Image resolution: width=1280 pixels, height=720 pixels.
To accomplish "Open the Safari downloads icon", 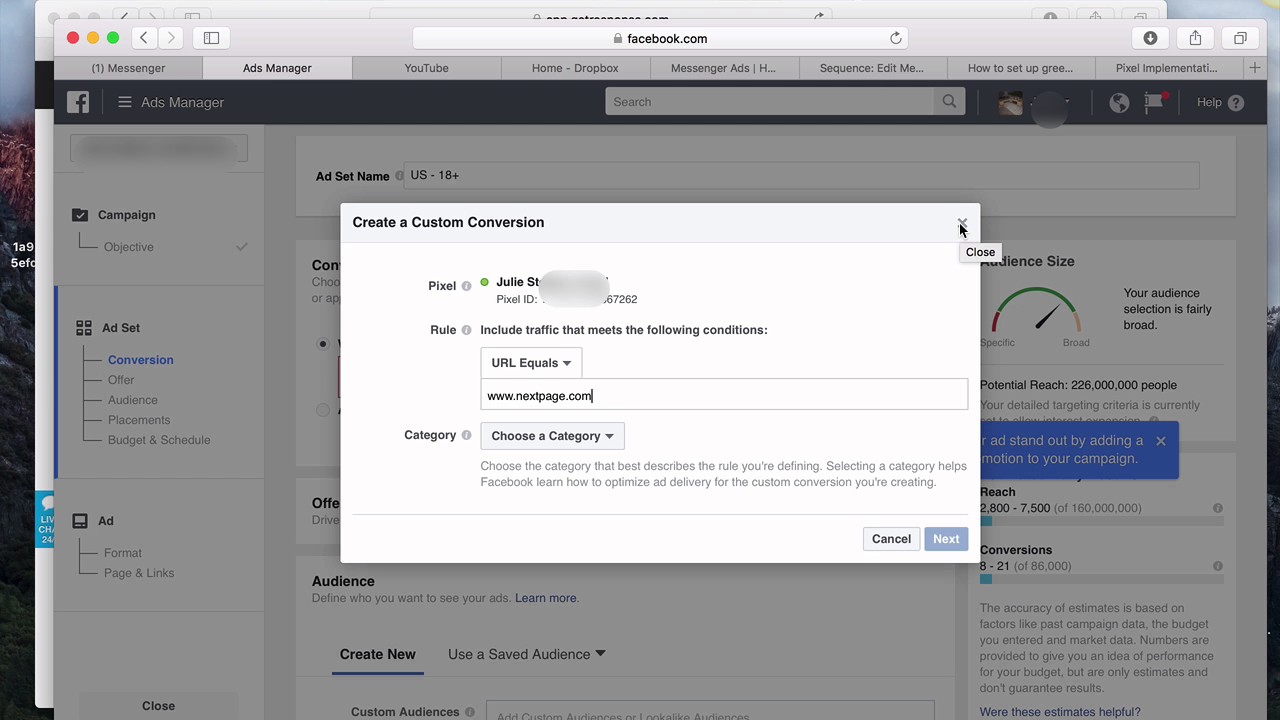I will pyautogui.click(x=1150, y=38).
